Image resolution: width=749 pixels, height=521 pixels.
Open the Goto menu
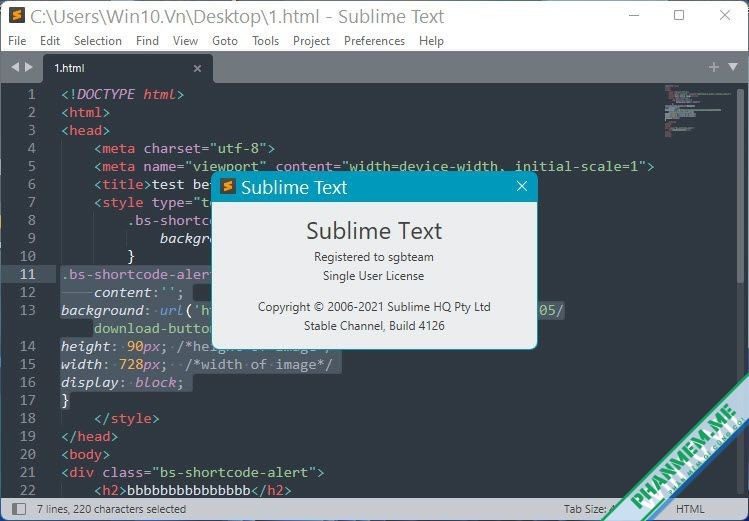click(225, 41)
